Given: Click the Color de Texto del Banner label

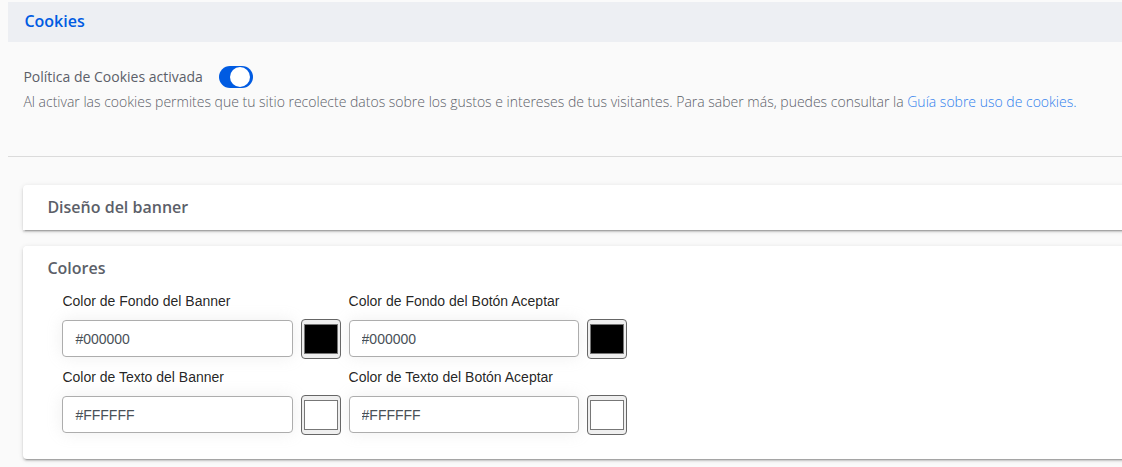Looking at the screenshot, I should coord(142,377).
